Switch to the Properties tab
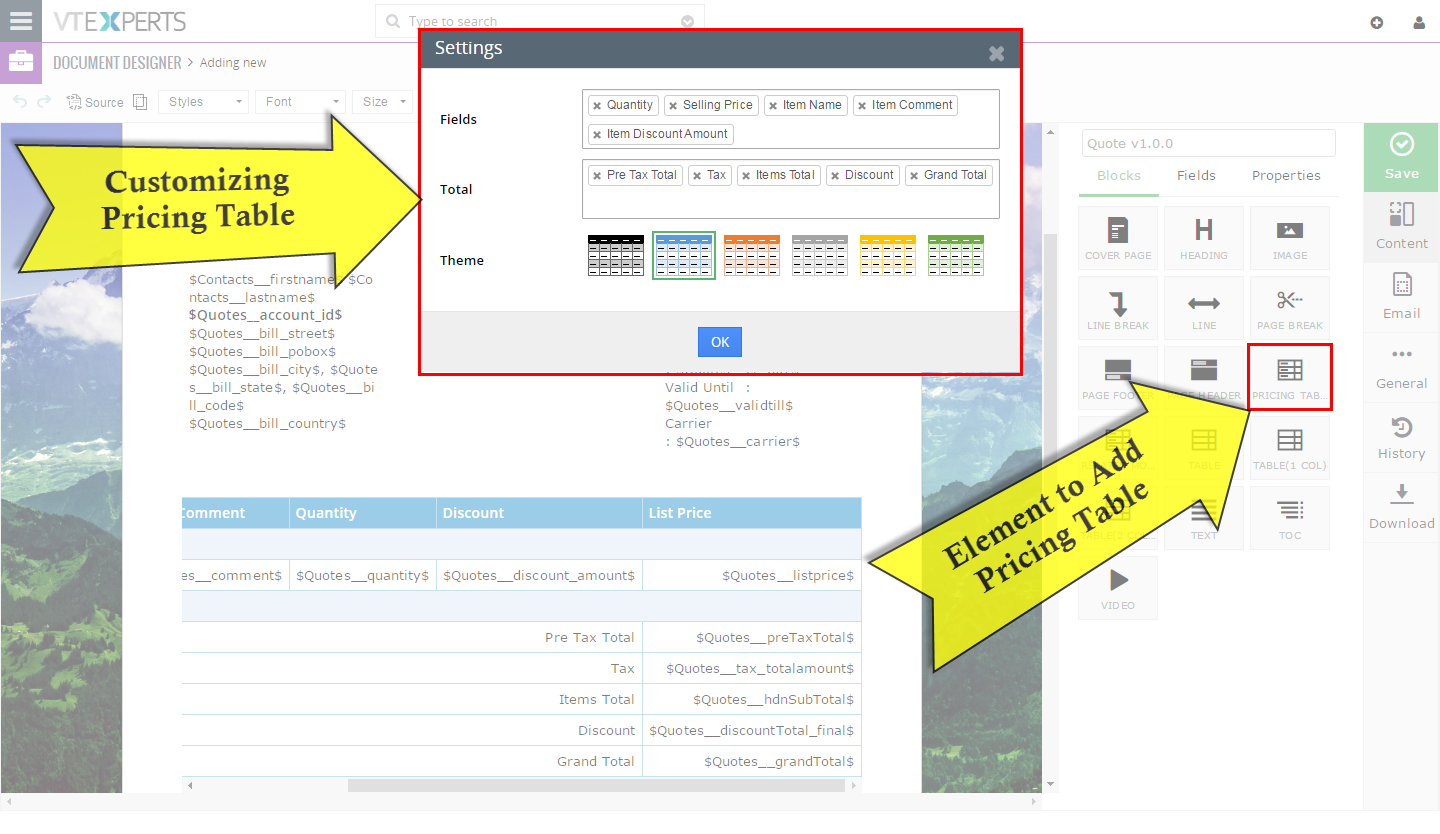 pos(1286,176)
